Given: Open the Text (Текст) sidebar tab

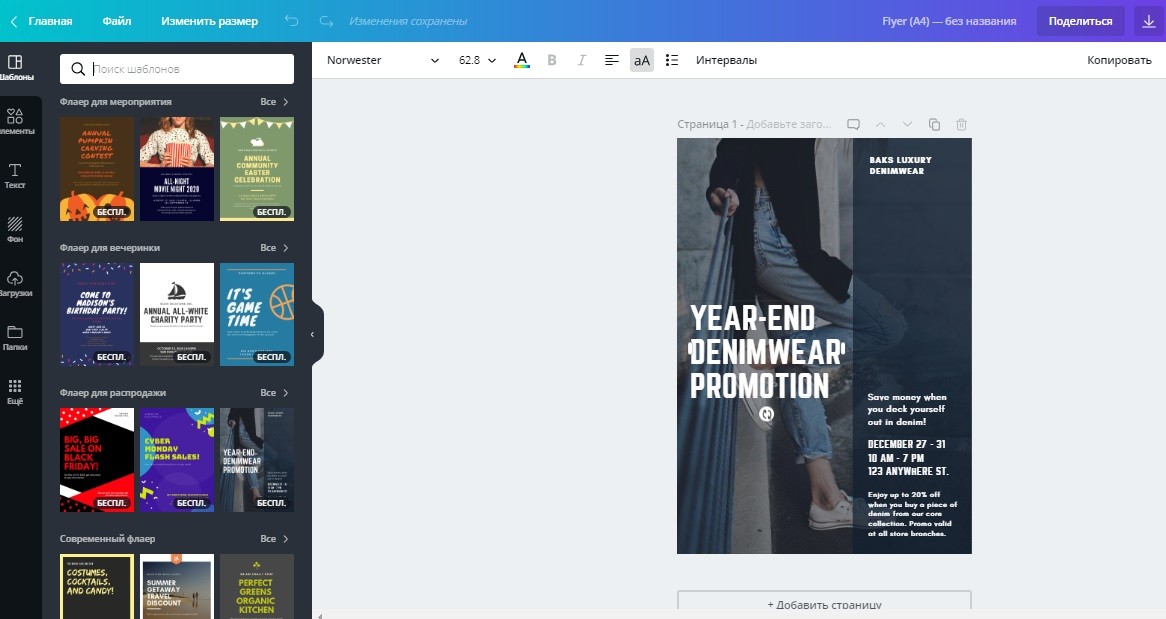Looking at the screenshot, I should [x=16, y=176].
